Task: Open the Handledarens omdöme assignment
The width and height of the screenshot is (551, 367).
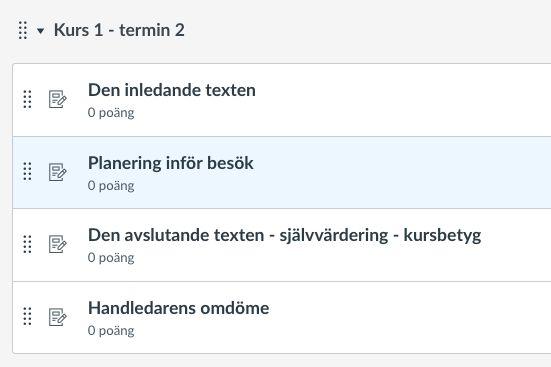Action: coord(179,308)
